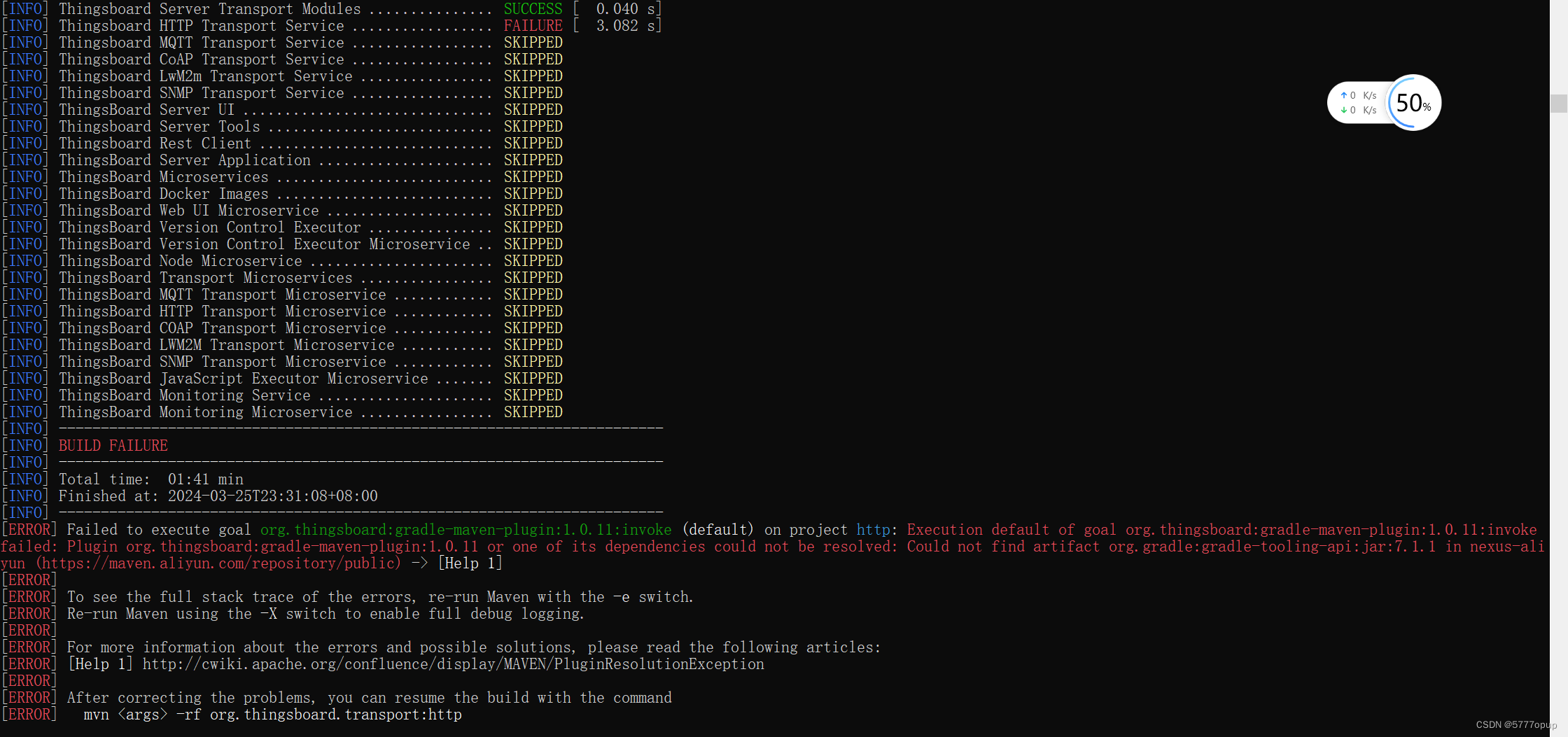Click 'Thingsboard Server Tools' line

282,127
